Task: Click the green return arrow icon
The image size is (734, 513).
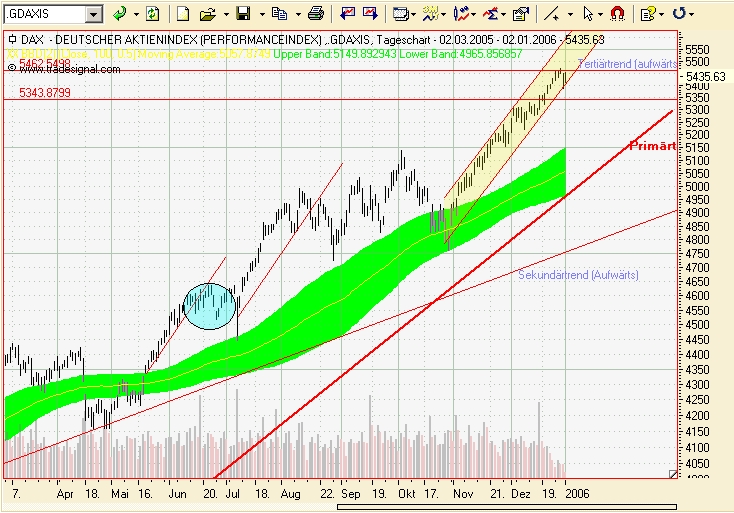Action: [x=120, y=14]
